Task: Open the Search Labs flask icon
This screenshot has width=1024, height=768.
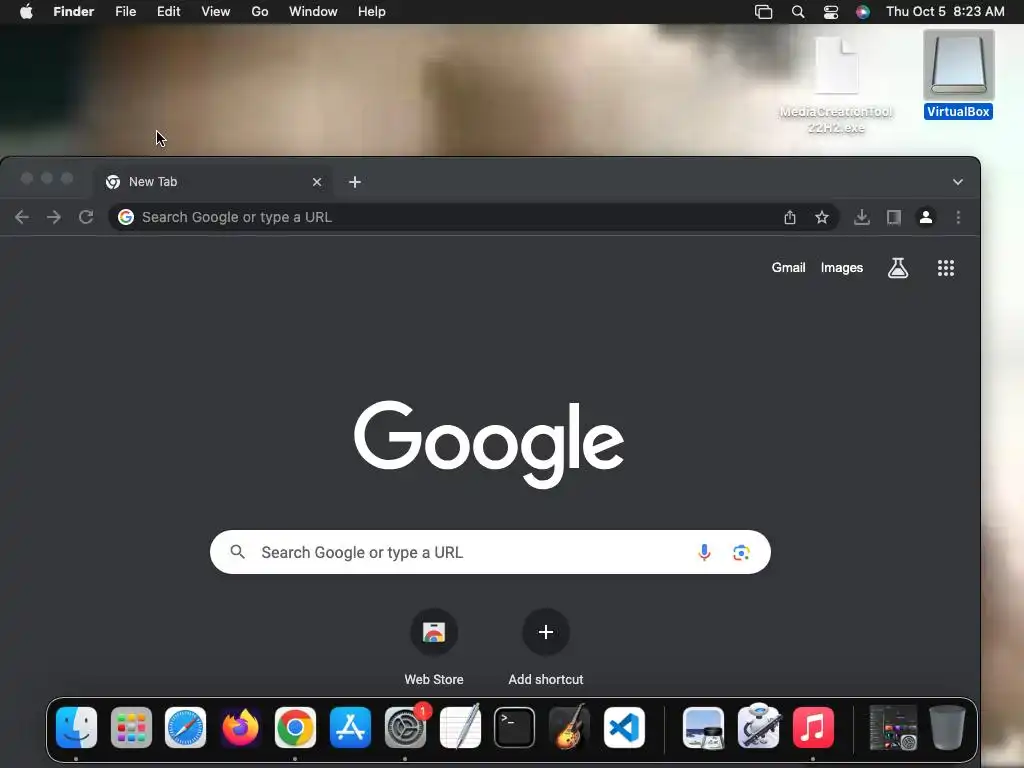Action: point(898,268)
